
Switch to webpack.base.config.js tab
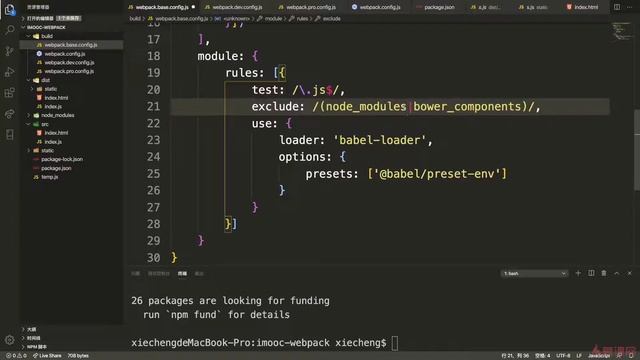[x=162, y=7]
